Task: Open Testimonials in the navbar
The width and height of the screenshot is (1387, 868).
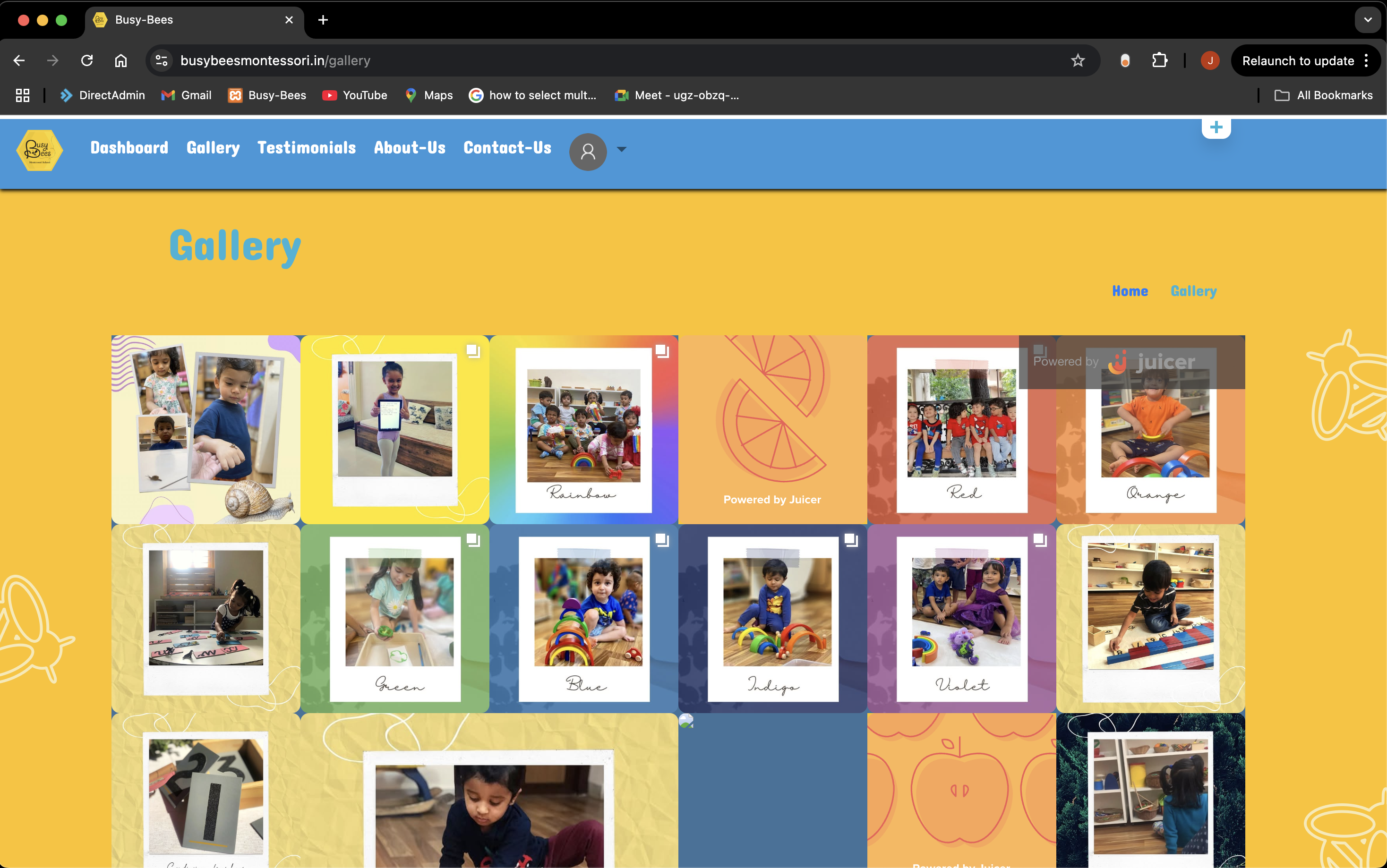Action: click(307, 147)
